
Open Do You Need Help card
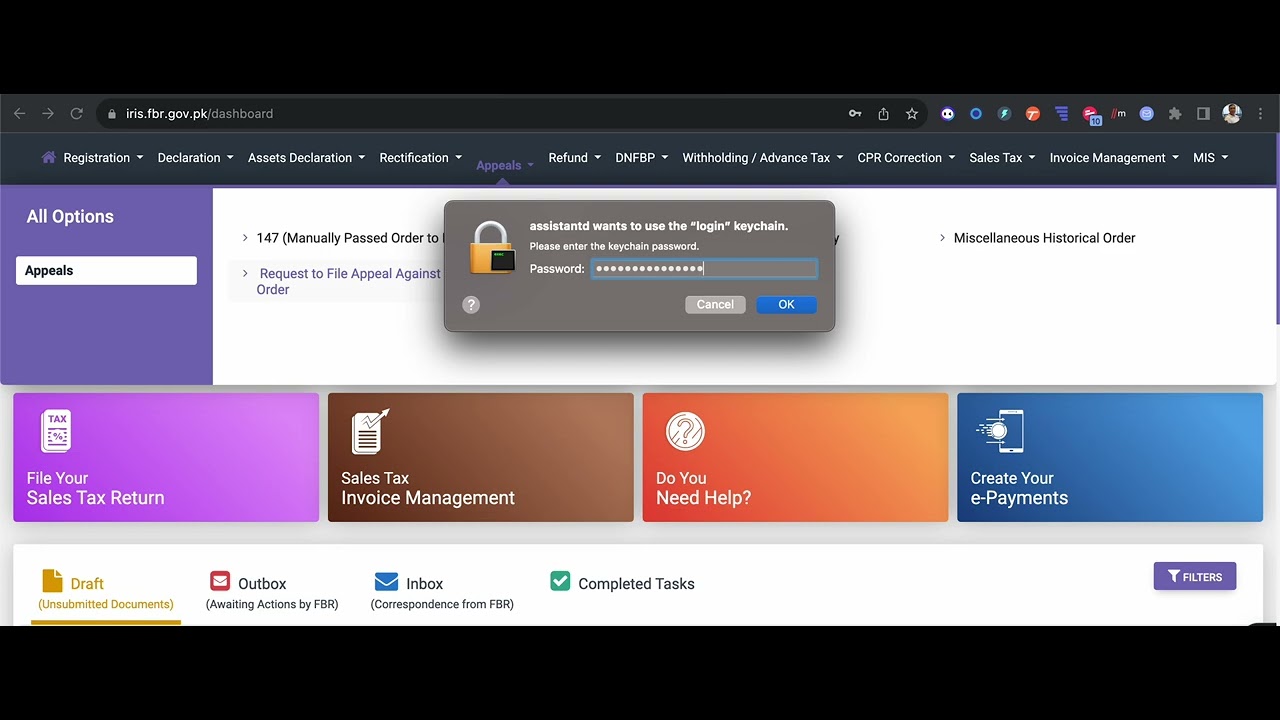tap(795, 457)
